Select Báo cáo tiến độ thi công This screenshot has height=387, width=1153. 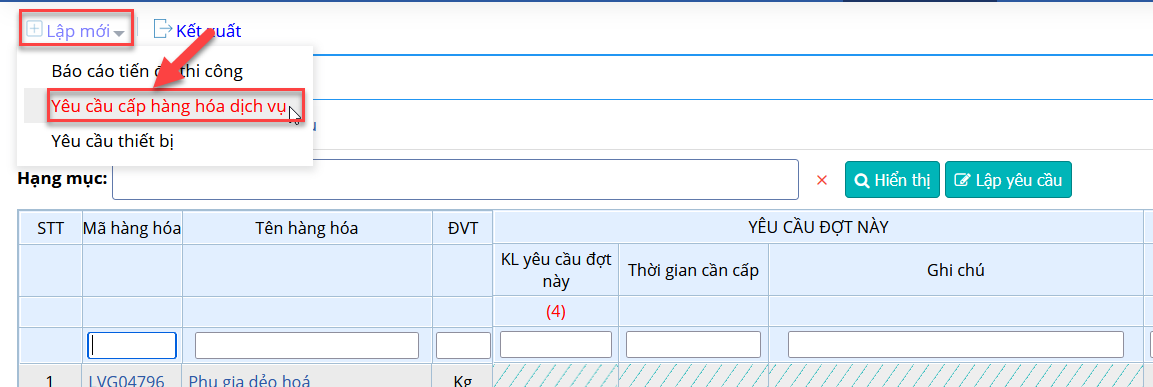147,71
